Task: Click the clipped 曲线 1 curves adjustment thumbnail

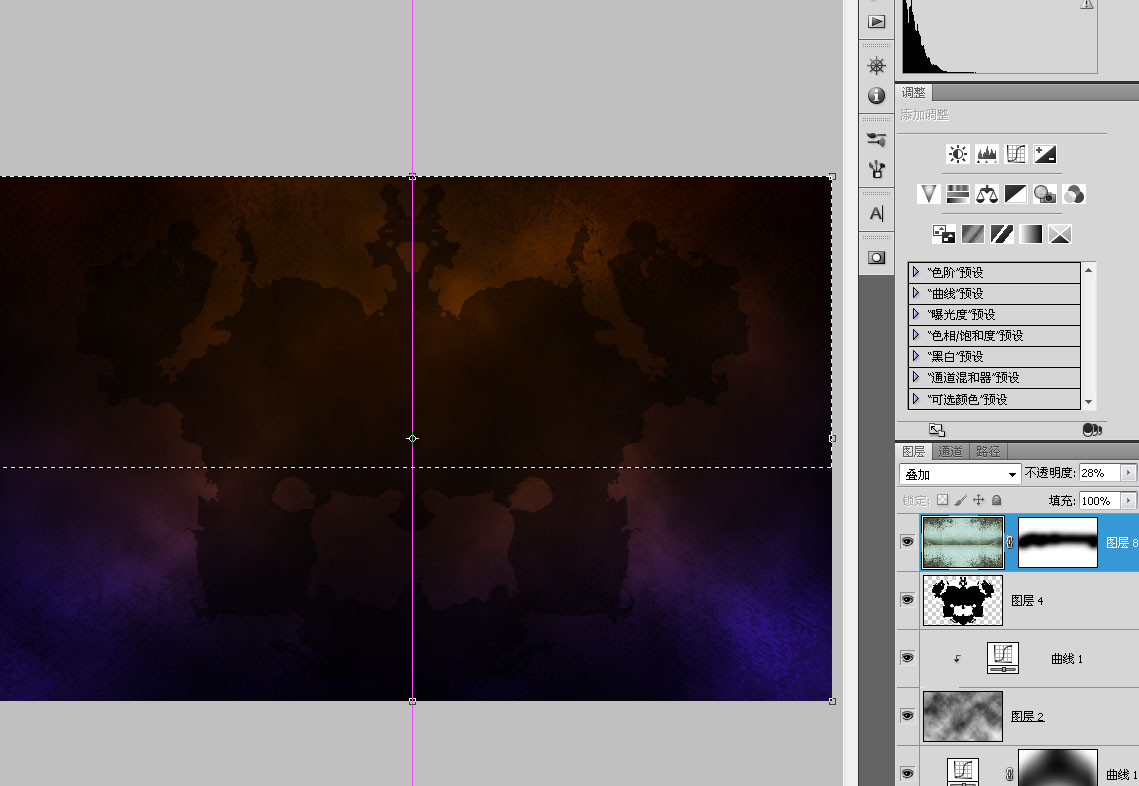Action: pyautogui.click(x=1002, y=658)
